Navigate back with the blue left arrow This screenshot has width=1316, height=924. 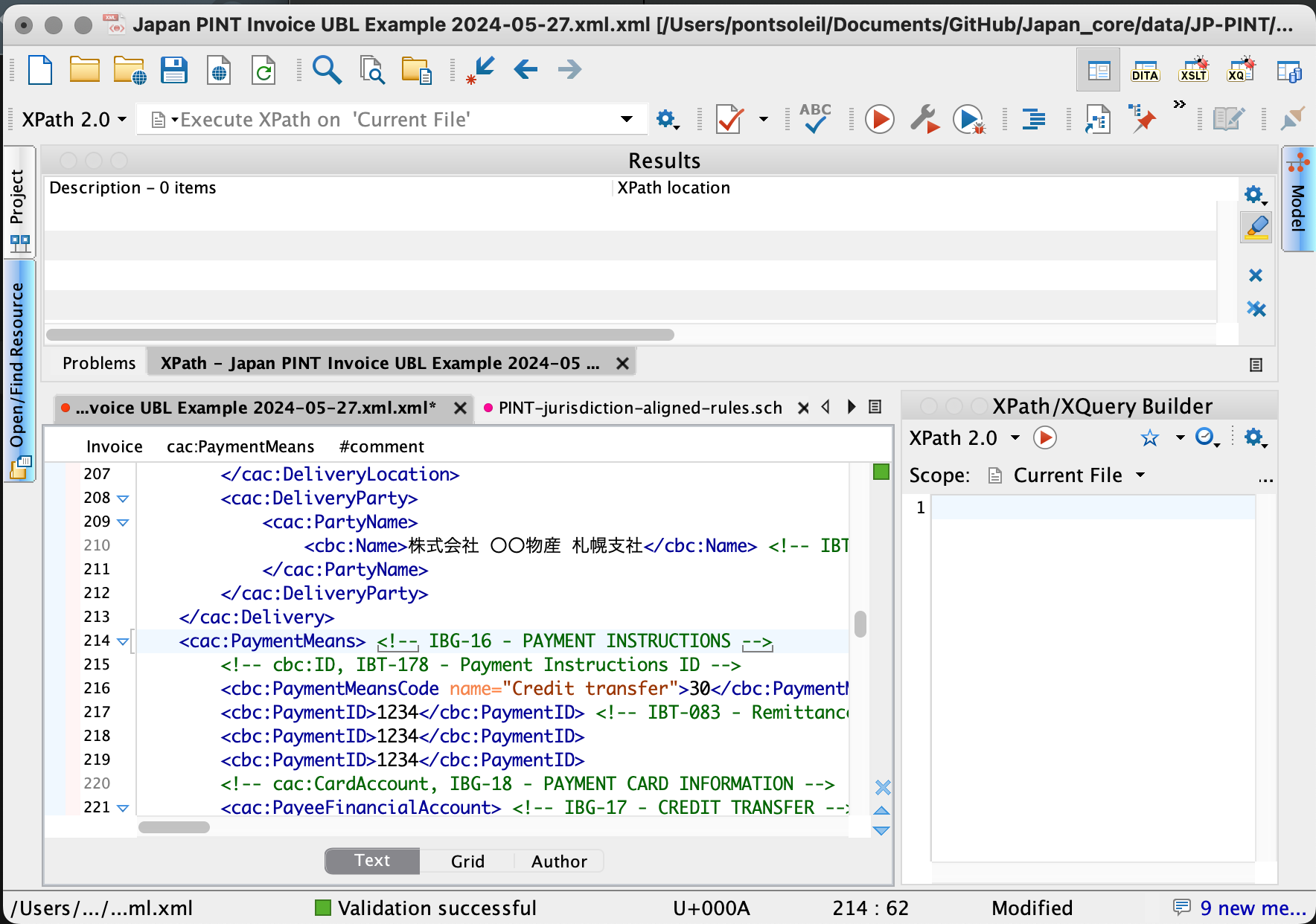point(526,70)
